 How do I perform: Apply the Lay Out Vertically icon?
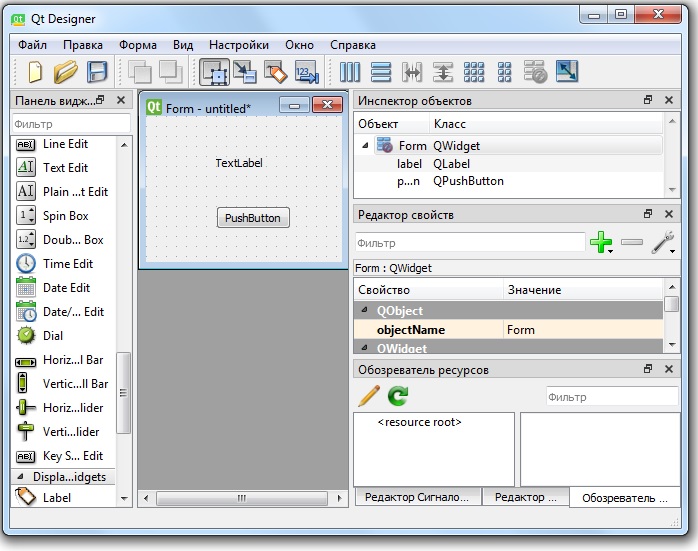pos(381,72)
